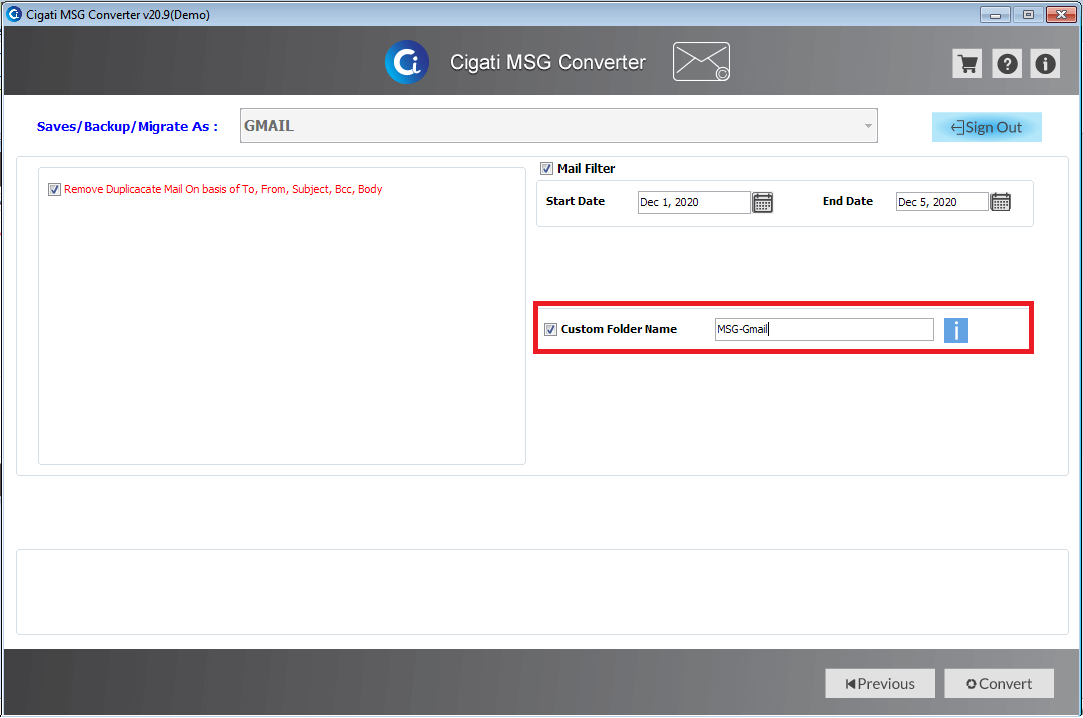Click the End Date label

tap(847, 201)
